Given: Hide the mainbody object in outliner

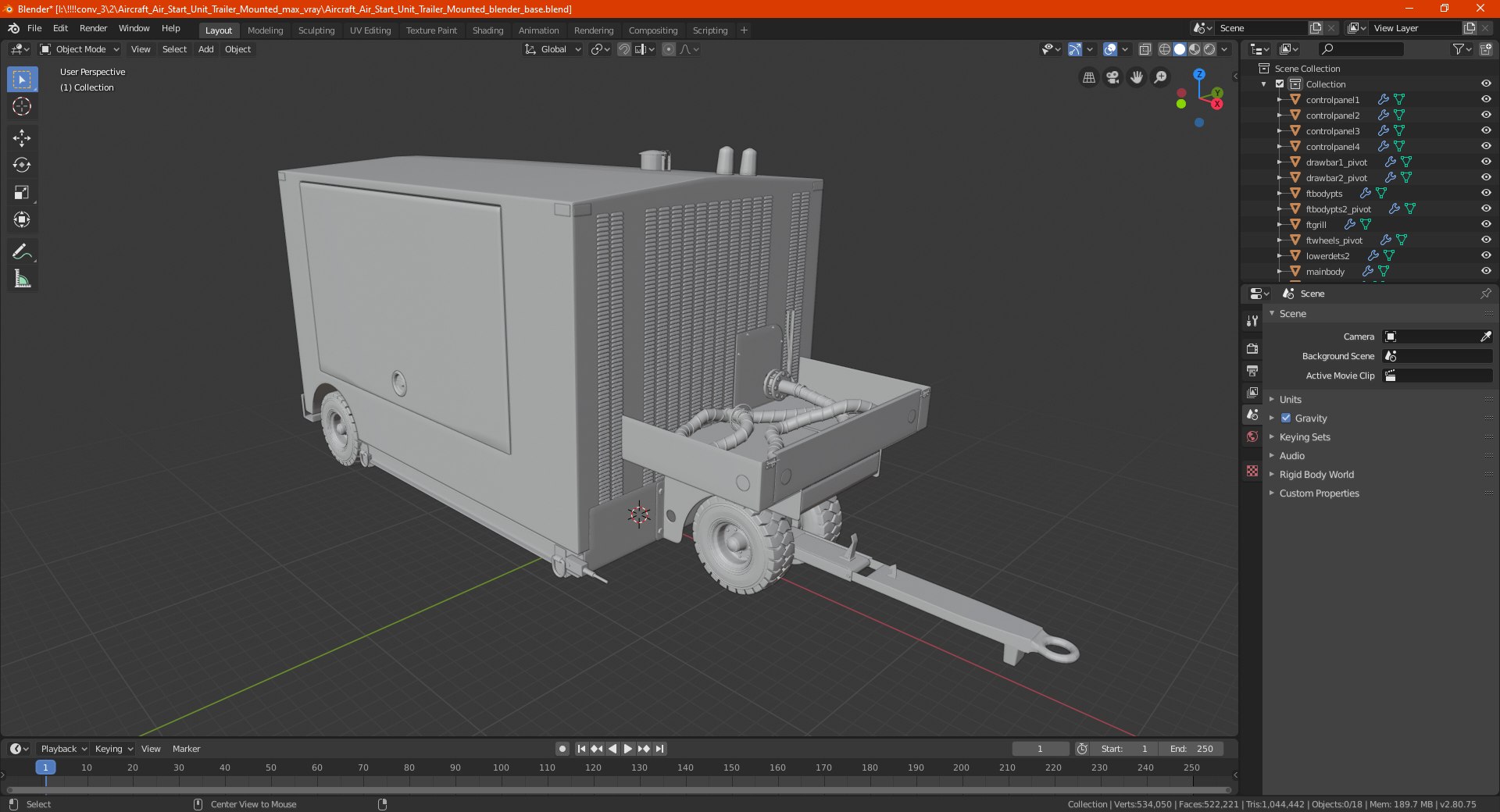Looking at the screenshot, I should (x=1486, y=271).
